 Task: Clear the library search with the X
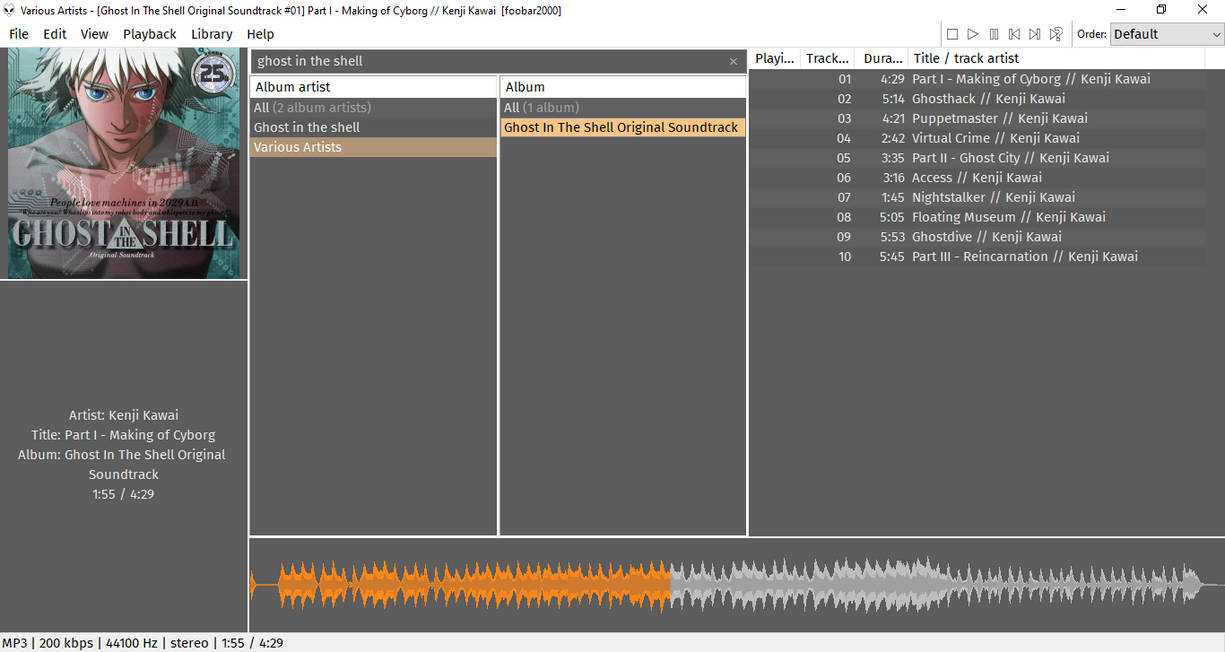click(x=733, y=61)
